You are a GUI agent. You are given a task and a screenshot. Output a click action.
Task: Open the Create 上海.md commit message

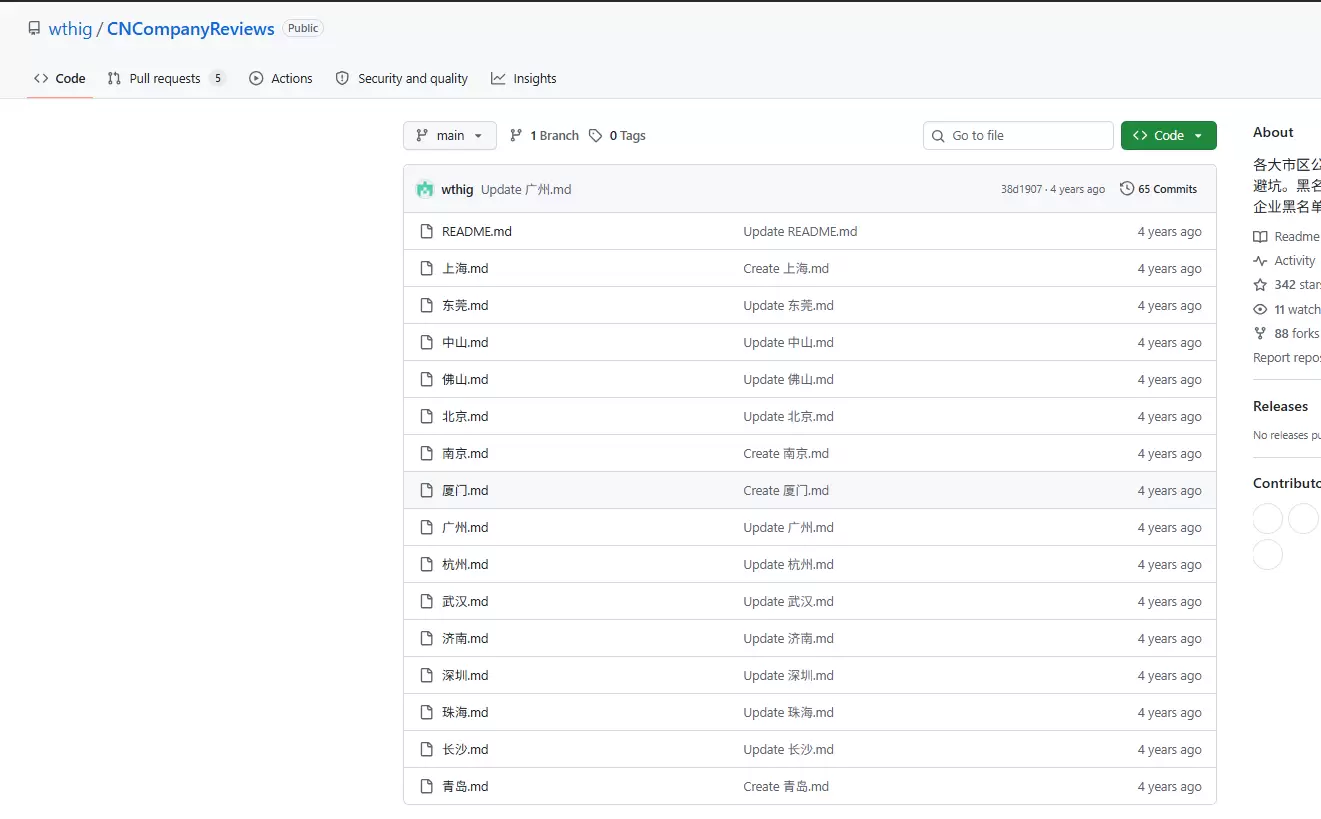786,269
